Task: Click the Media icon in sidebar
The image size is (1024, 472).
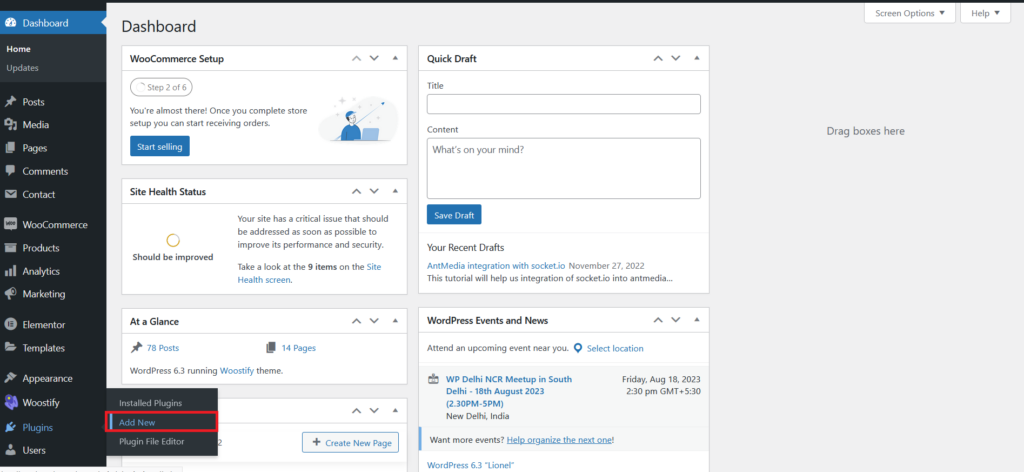Action: point(10,125)
